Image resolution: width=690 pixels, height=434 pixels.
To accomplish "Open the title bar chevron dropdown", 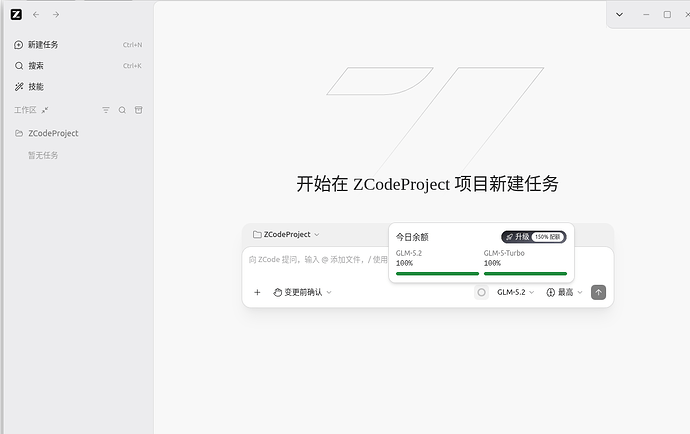I will [x=619, y=15].
